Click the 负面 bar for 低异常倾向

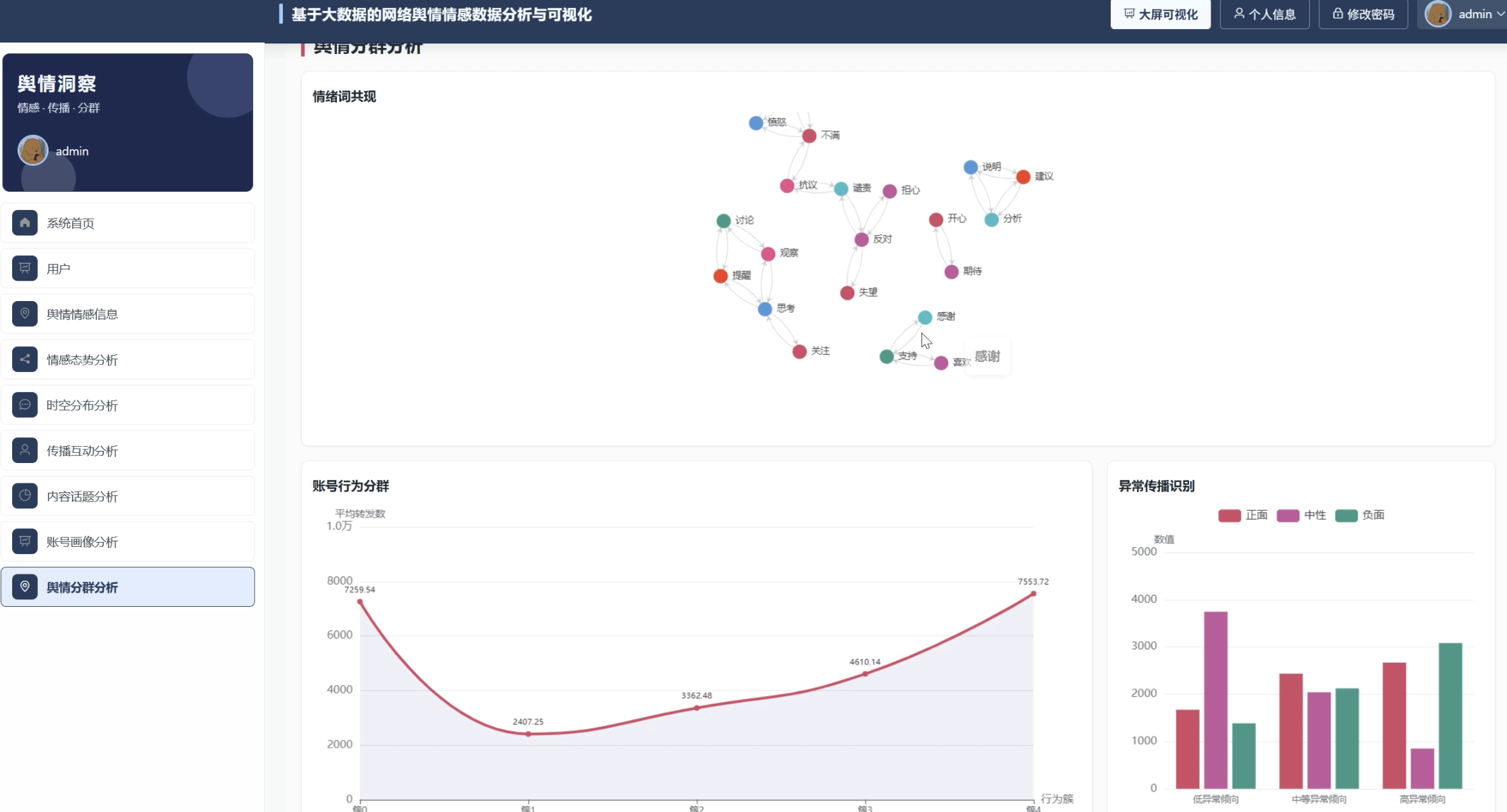click(x=1244, y=756)
